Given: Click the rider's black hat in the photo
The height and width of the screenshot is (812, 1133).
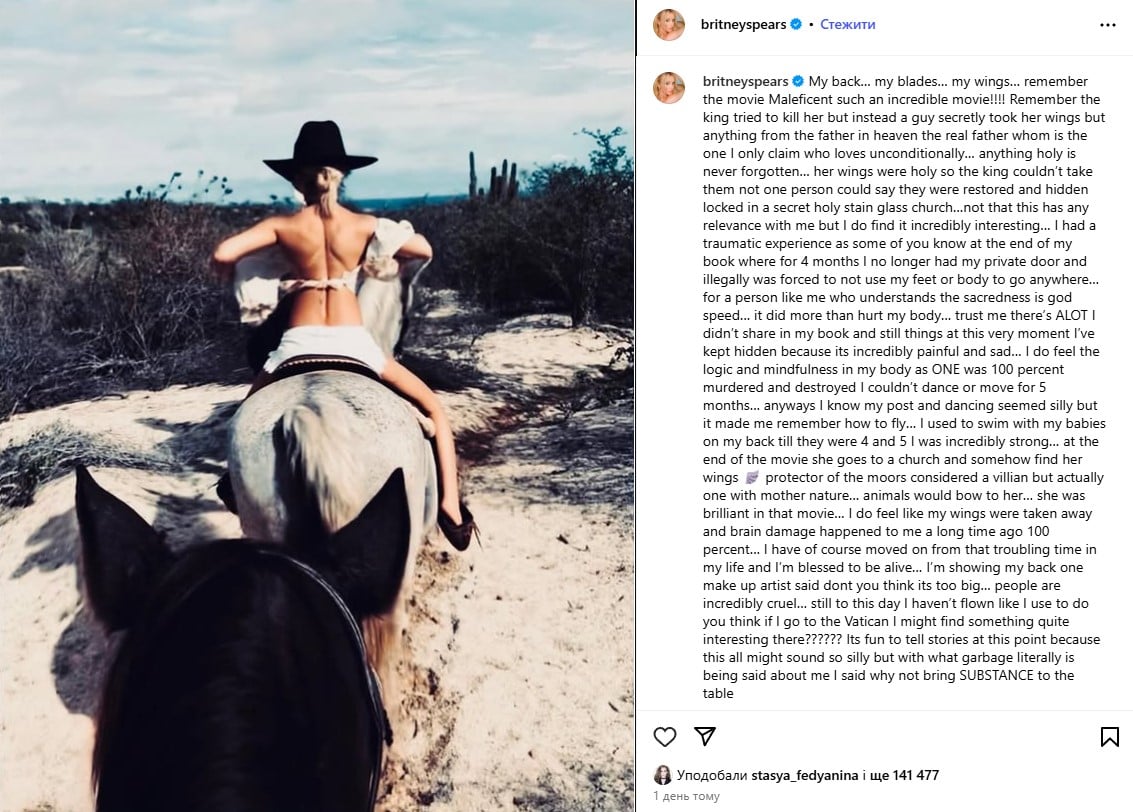Looking at the screenshot, I should pos(319,150).
